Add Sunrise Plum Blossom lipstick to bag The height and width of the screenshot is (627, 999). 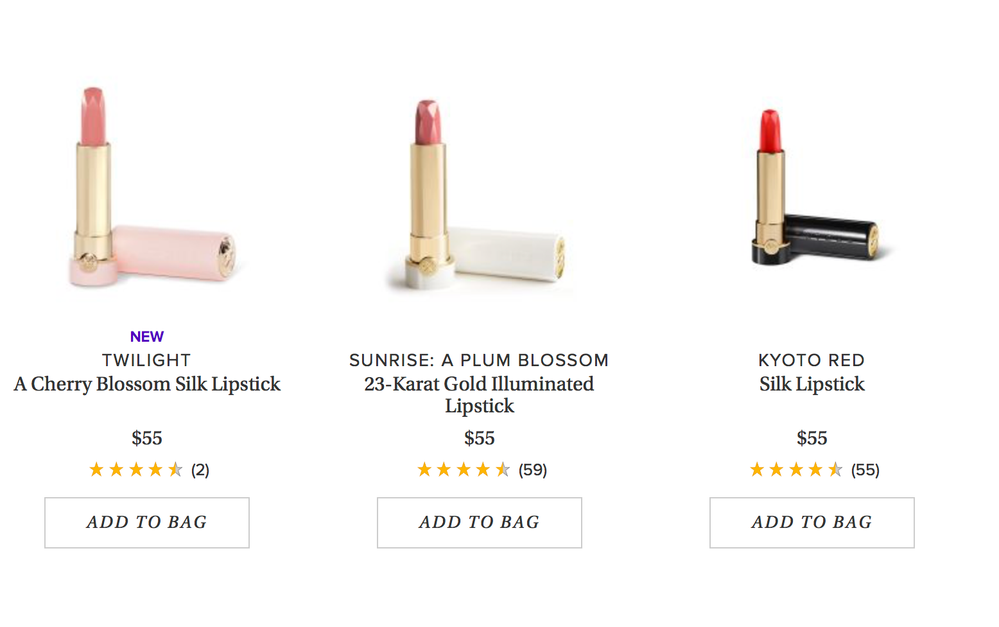click(479, 522)
